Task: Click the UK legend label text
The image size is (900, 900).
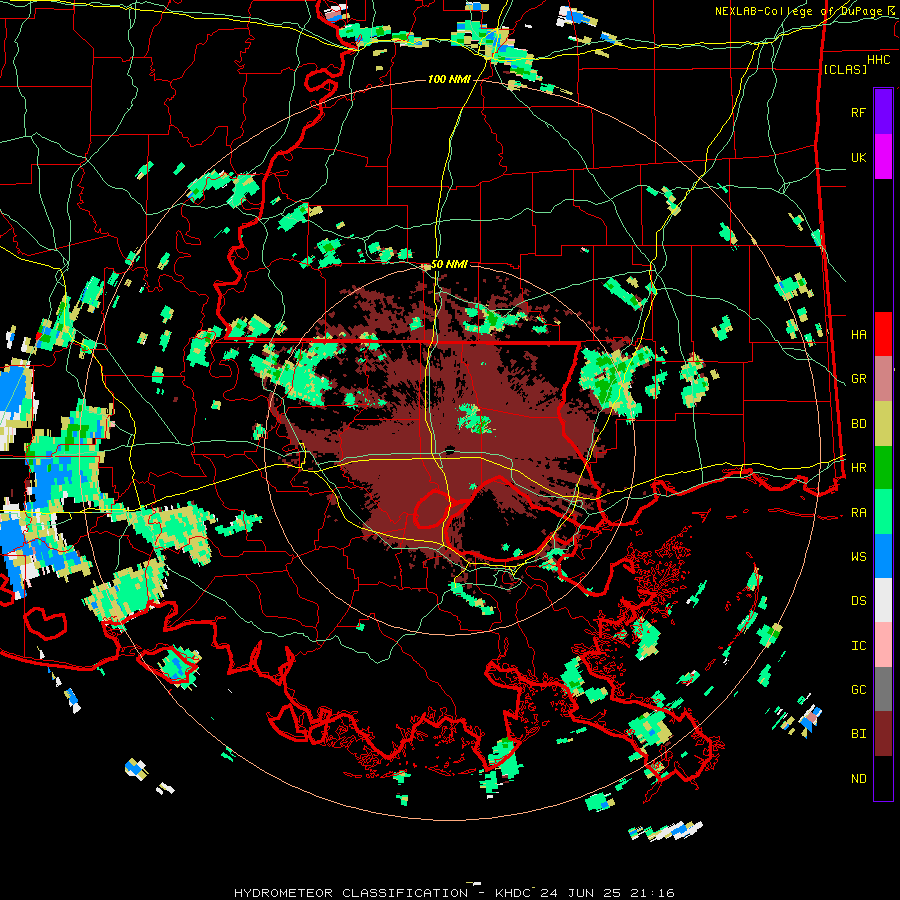Action: [858, 157]
